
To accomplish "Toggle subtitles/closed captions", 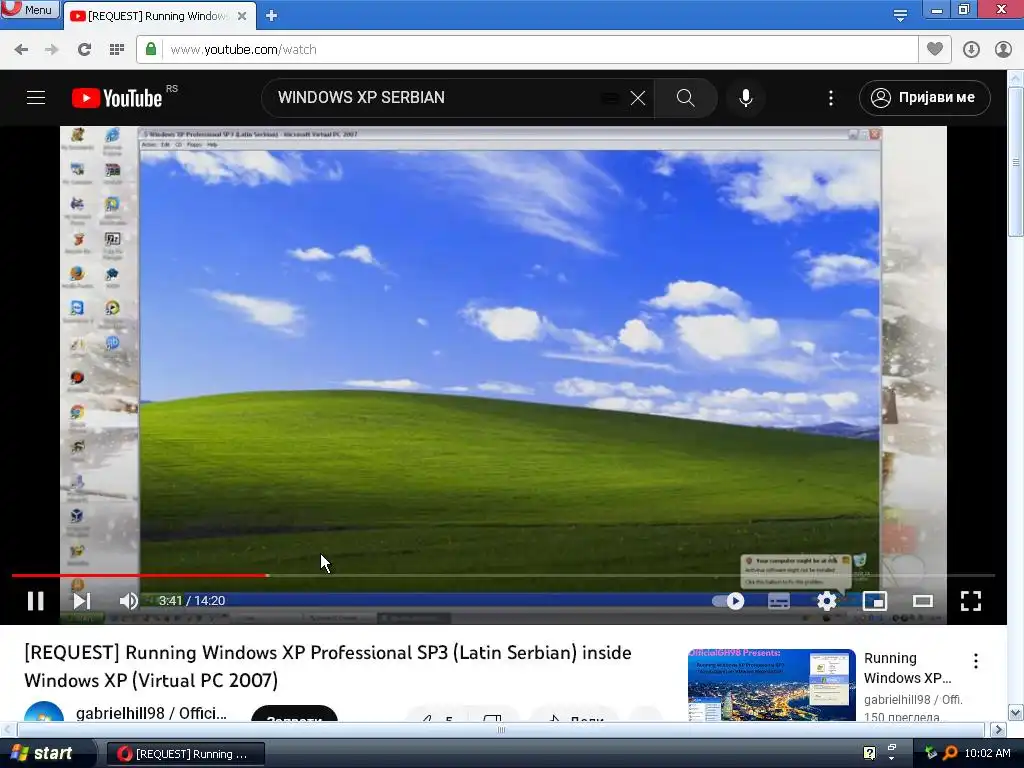I will pos(778,601).
